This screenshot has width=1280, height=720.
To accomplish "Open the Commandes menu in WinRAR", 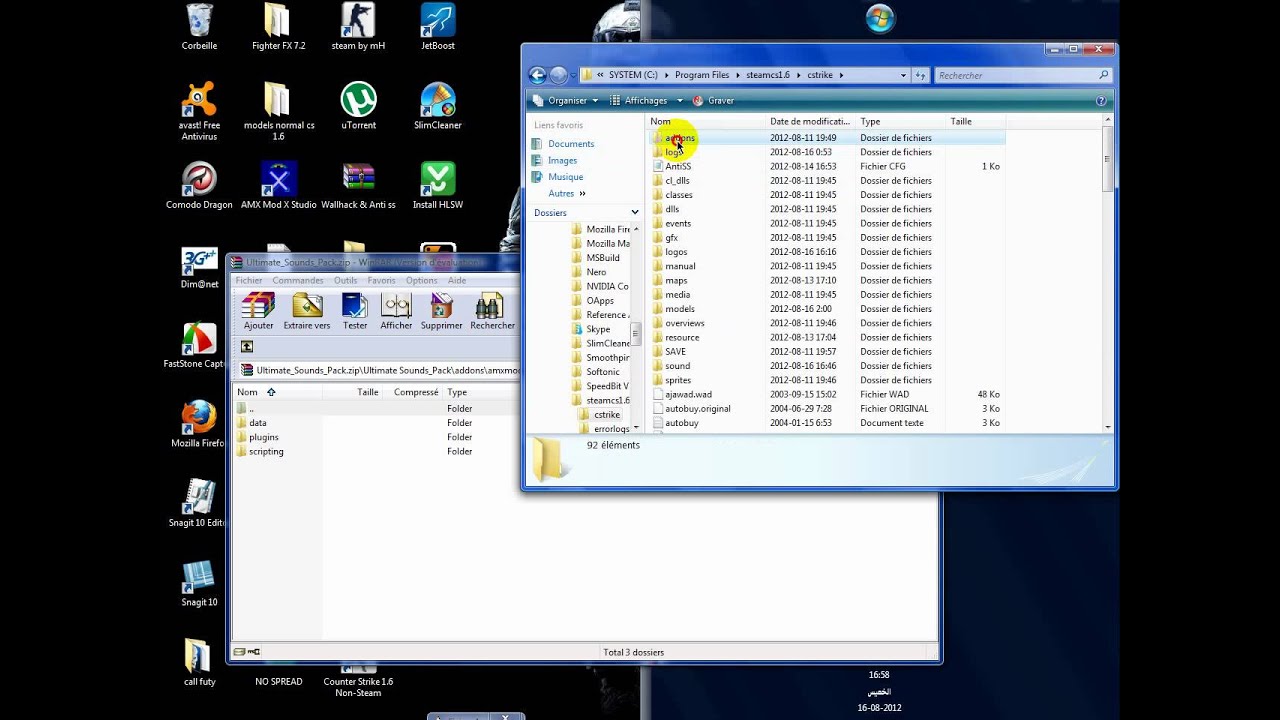I will point(298,281).
